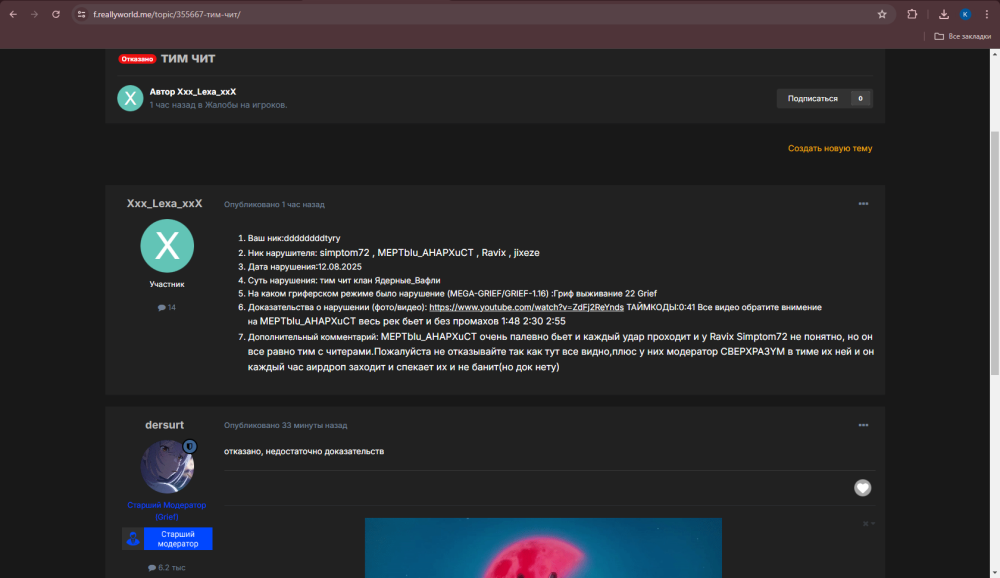The width and height of the screenshot is (1000, 578).
Task: Click 'Опубликовано 33 минуты назад' timestamp
Action: coord(286,425)
